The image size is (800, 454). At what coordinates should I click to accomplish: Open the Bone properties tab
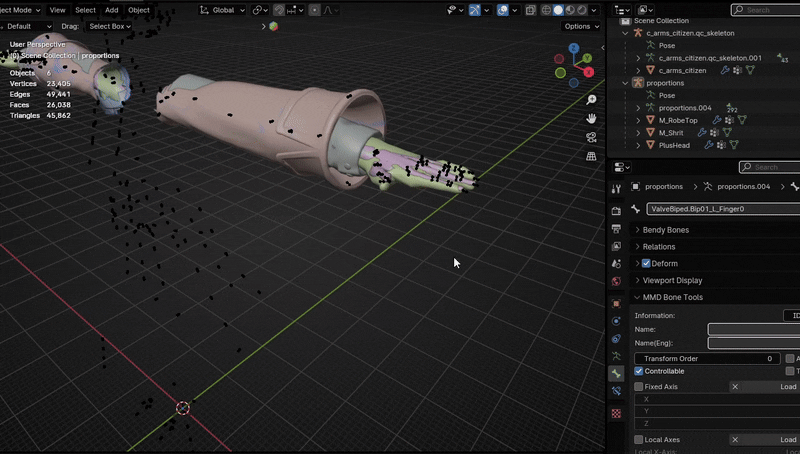[x=616, y=373]
